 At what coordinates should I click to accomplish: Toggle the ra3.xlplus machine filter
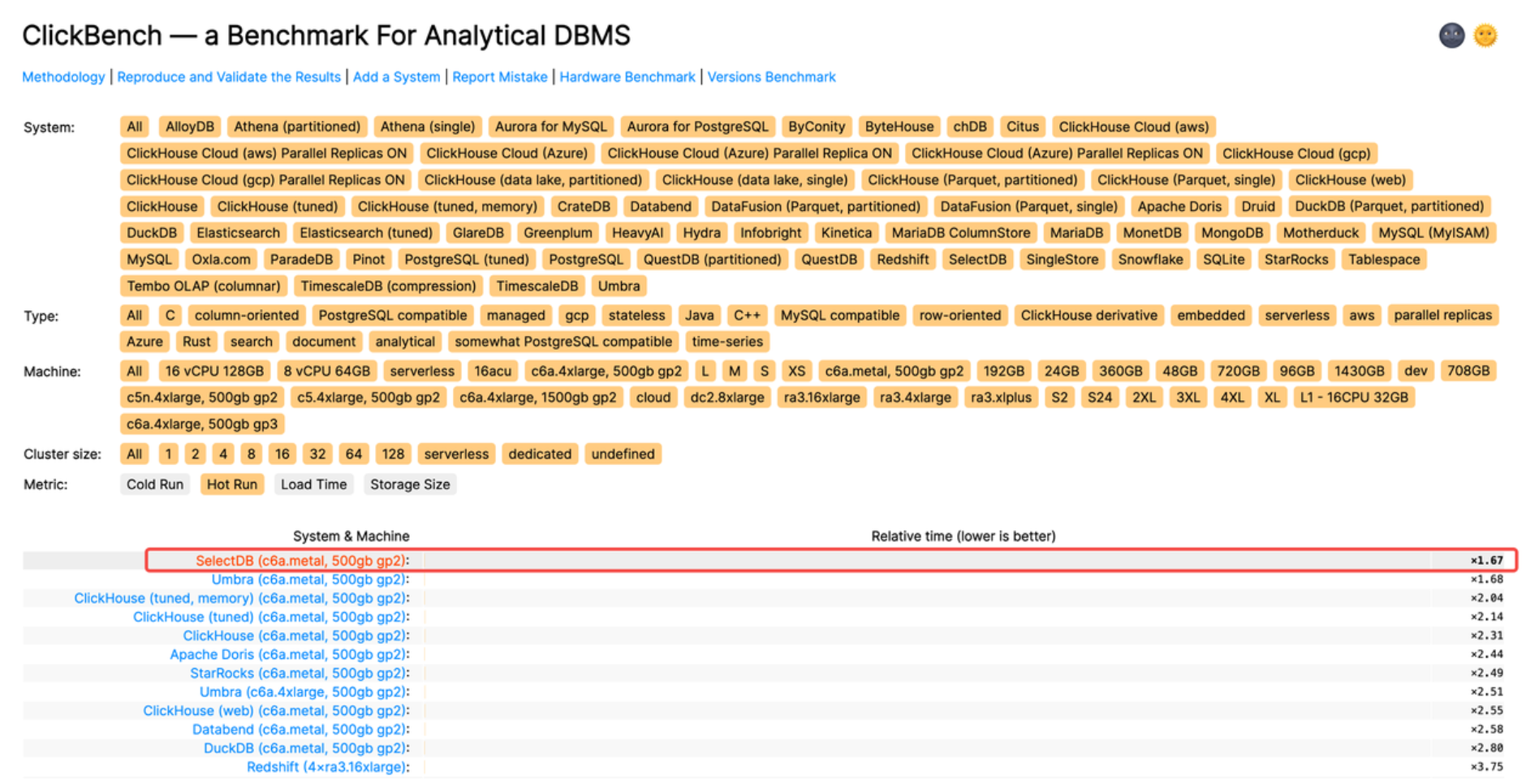(x=1002, y=398)
